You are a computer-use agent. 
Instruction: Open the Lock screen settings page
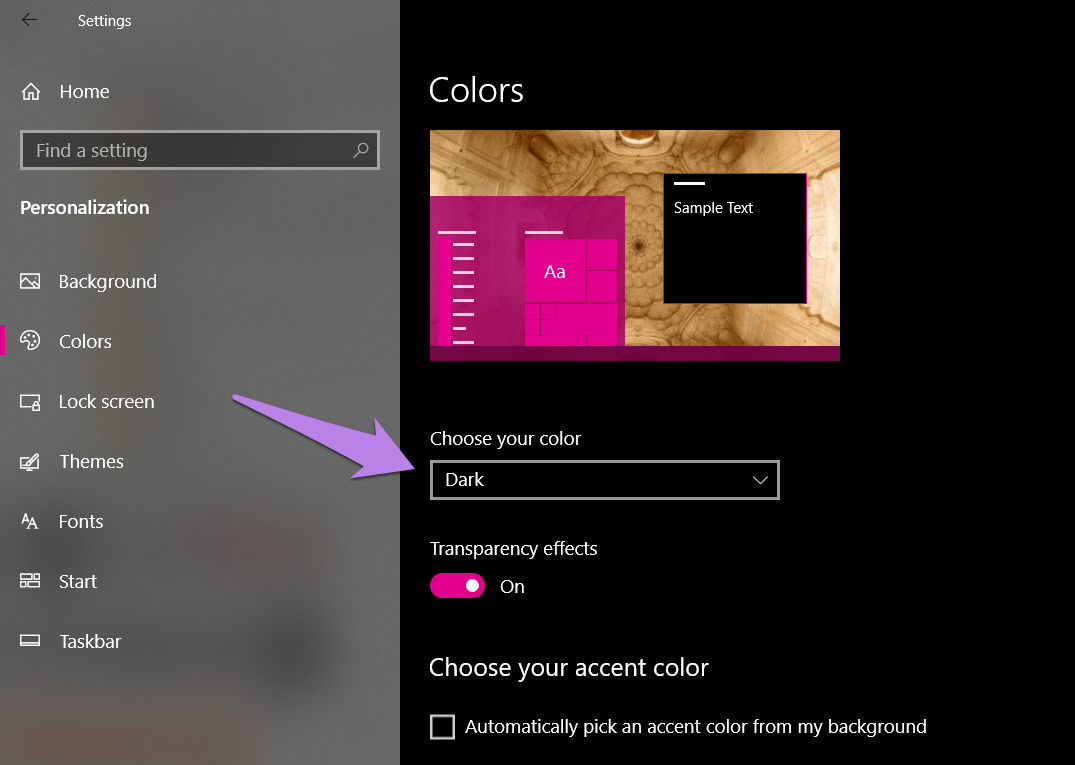click(x=106, y=402)
